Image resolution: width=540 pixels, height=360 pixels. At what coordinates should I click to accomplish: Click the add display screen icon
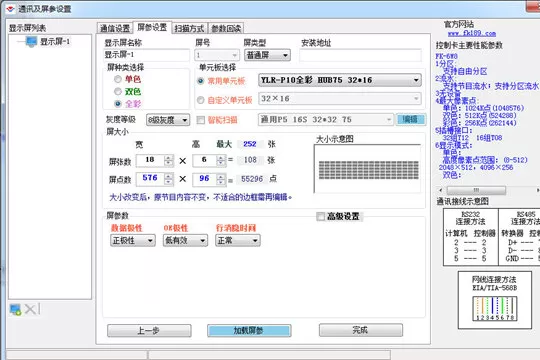tap(15, 309)
